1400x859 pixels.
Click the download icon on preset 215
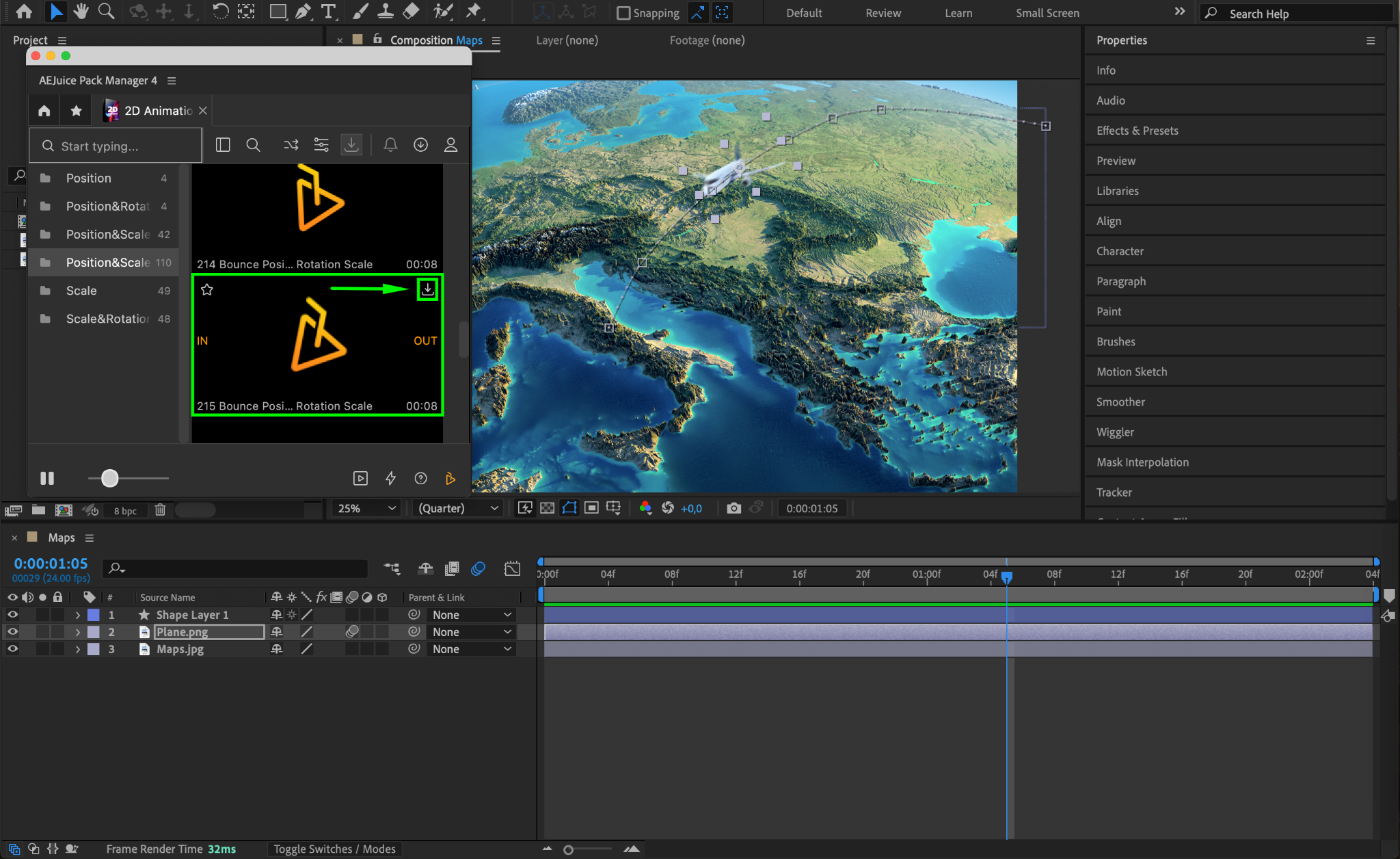[427, 289]
